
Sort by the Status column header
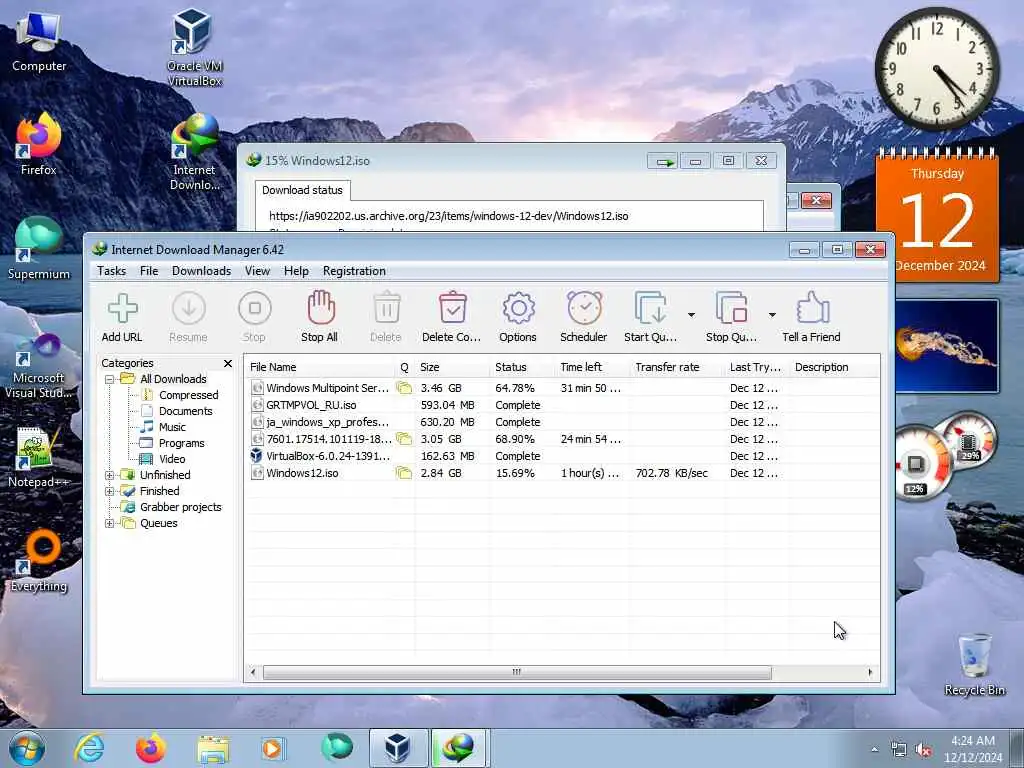coord(522,367)
